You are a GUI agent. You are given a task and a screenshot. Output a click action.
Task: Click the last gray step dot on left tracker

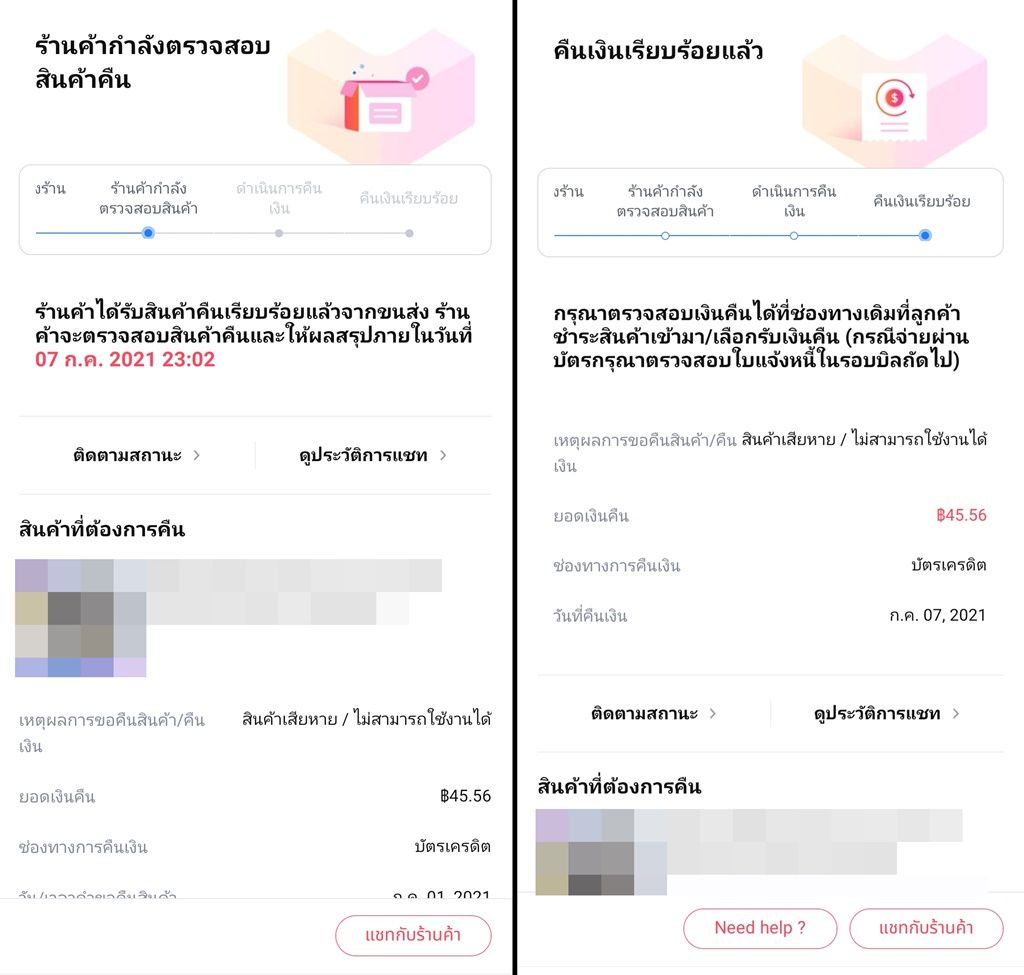click(x=409, y=233)
